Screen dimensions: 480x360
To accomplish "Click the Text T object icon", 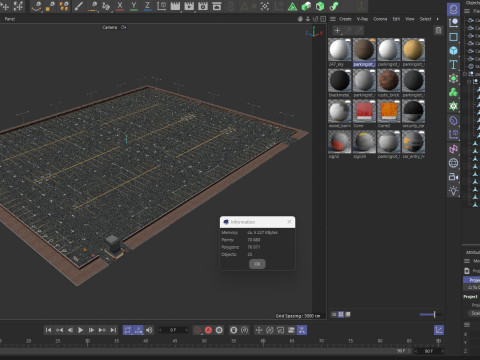I will point(453,65).
